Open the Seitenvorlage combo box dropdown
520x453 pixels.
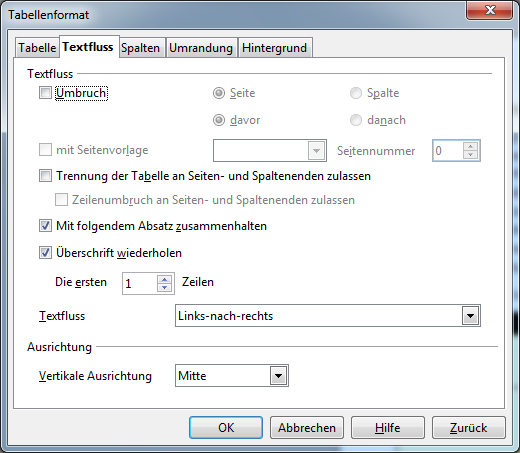click(x=316, y=151)
